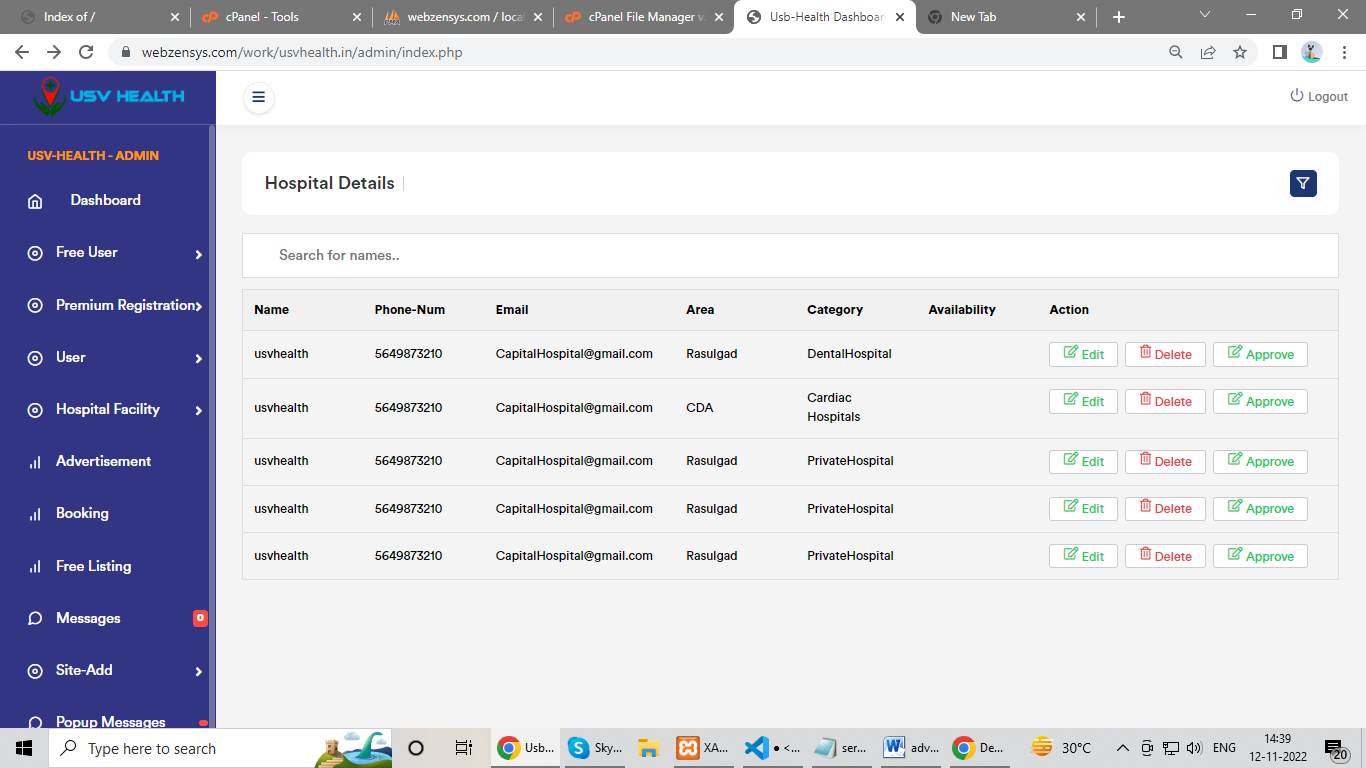This screenshot has width=1366, height=768.
Task: Click Edit for the DentalHospital row
Action: point(1083,354)
